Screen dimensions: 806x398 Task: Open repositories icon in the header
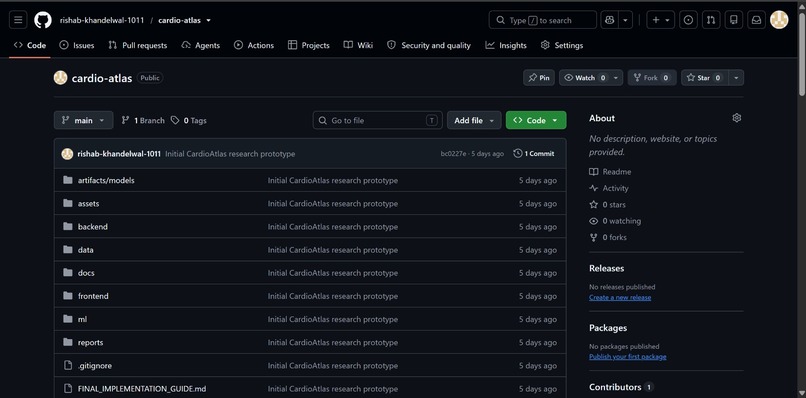(x=734, y=20)
